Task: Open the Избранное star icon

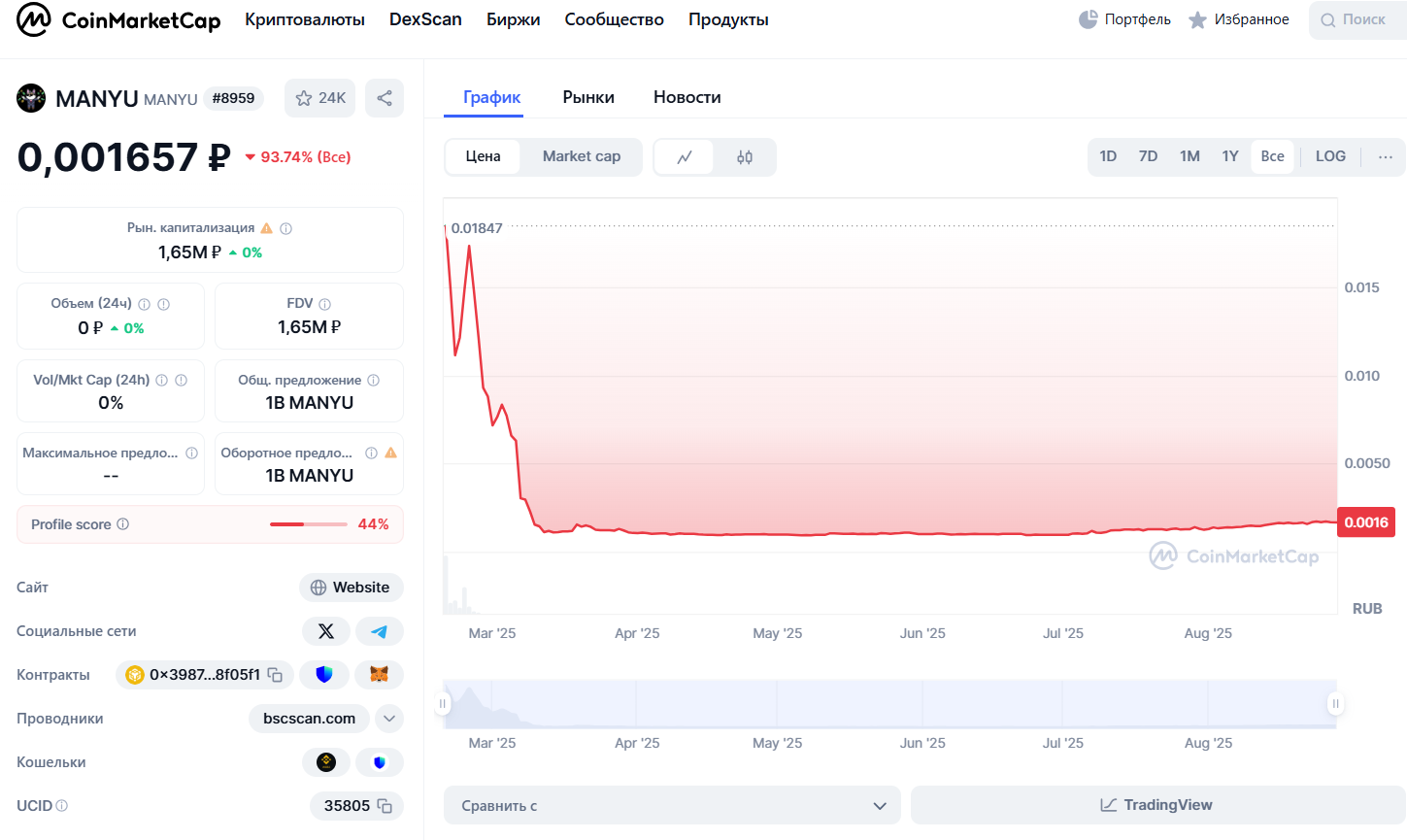Action: coord(1198,20)
